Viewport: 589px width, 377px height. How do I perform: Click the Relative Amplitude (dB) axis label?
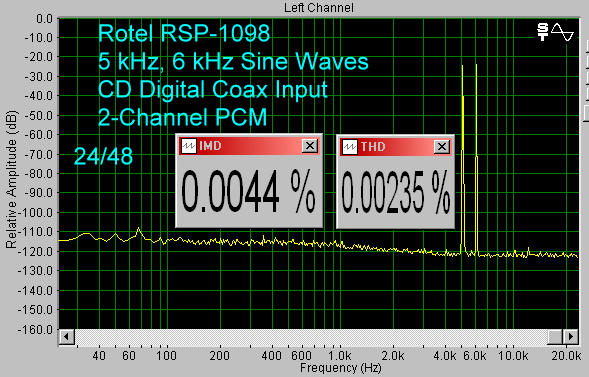pos(11,179)
